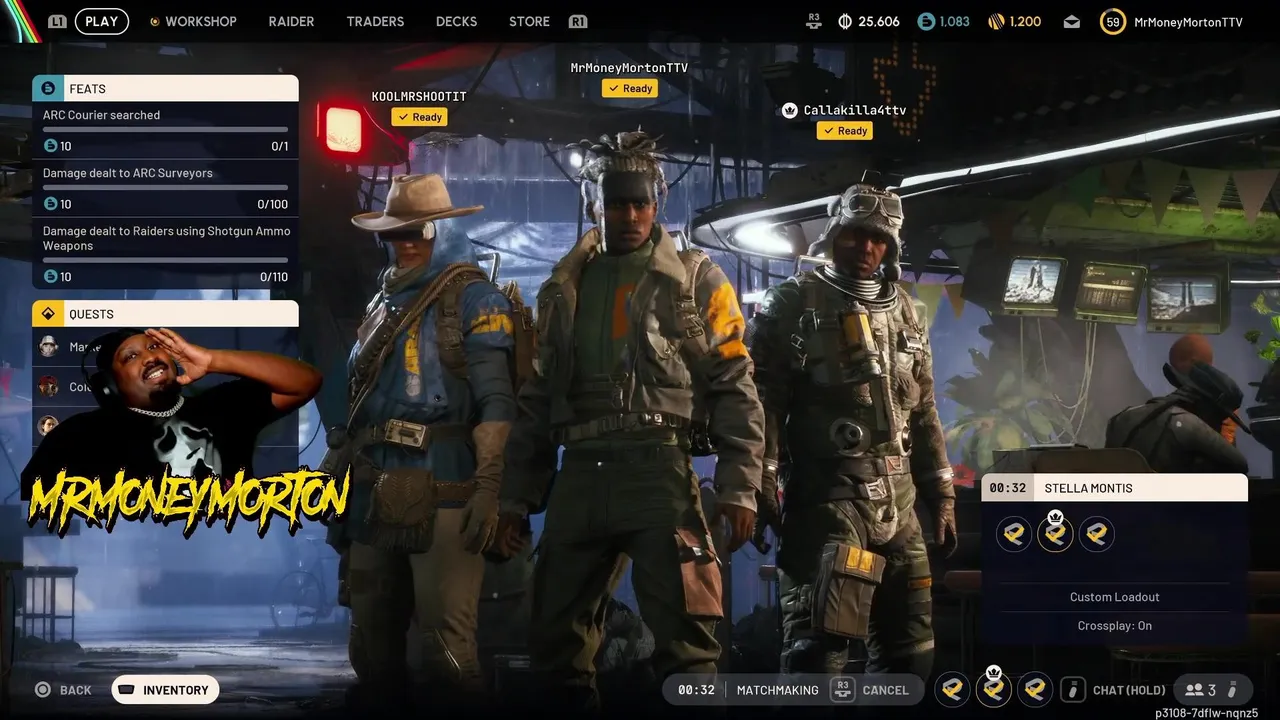Screen dimensions: 1280x720
Task: Open the INVENTORY button
Action: (165, 689)
